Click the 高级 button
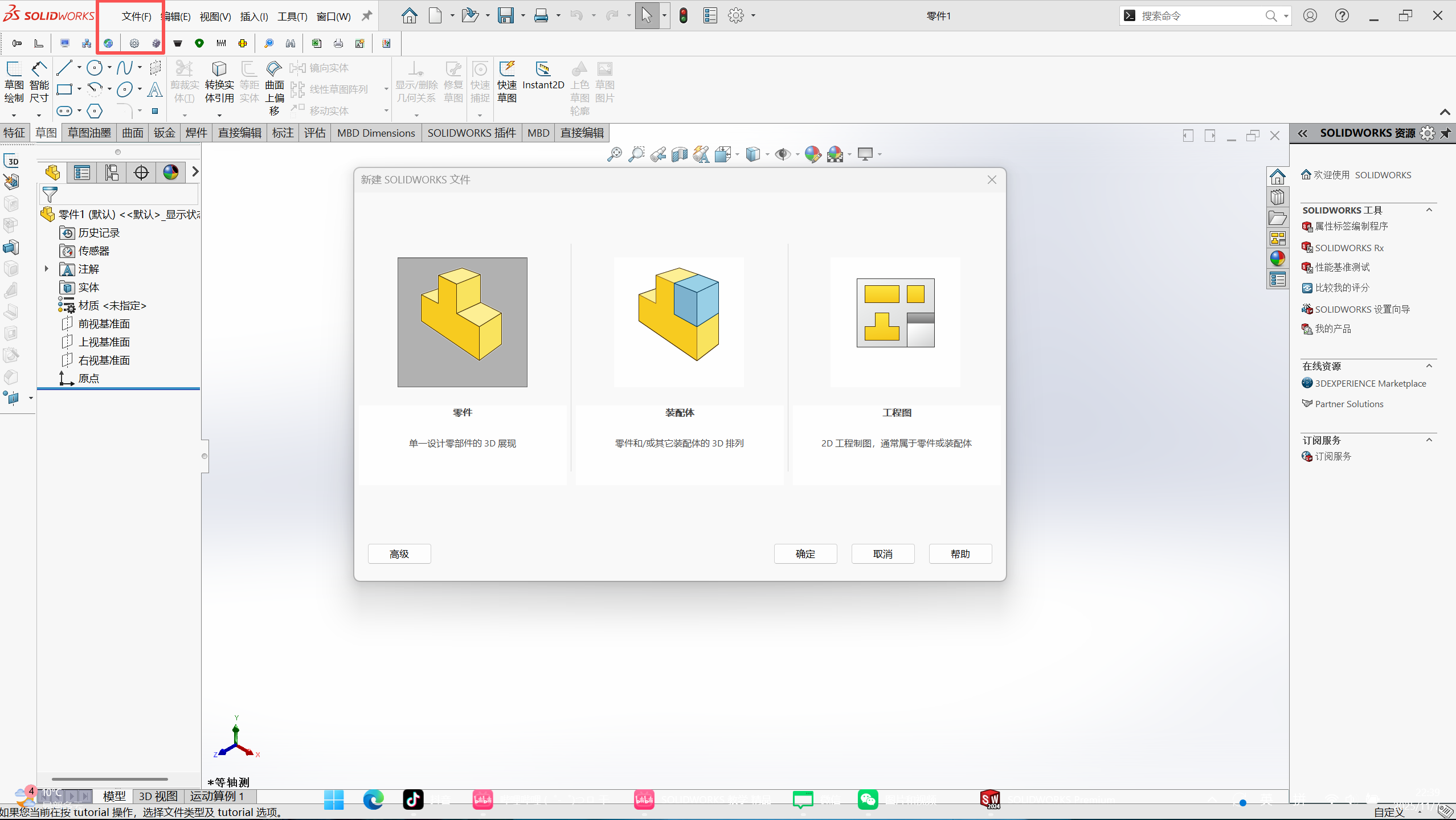Viewport: 1456px width, 820px height. click(399, 553)
